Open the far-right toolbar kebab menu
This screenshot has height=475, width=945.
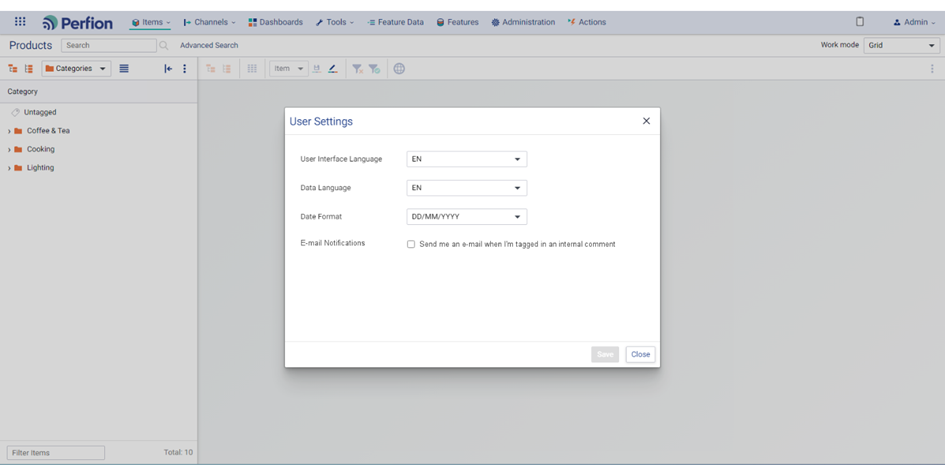(932, 69)
